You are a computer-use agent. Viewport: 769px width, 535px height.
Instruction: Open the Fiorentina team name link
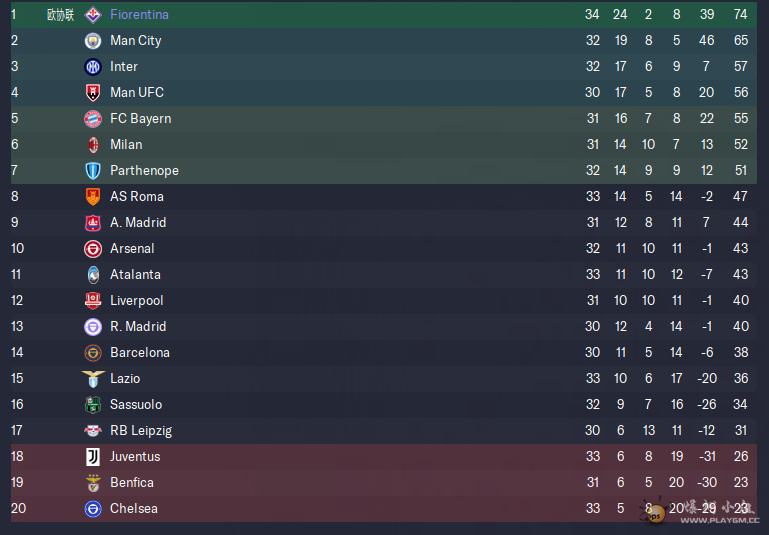click(x=139, y=15)
